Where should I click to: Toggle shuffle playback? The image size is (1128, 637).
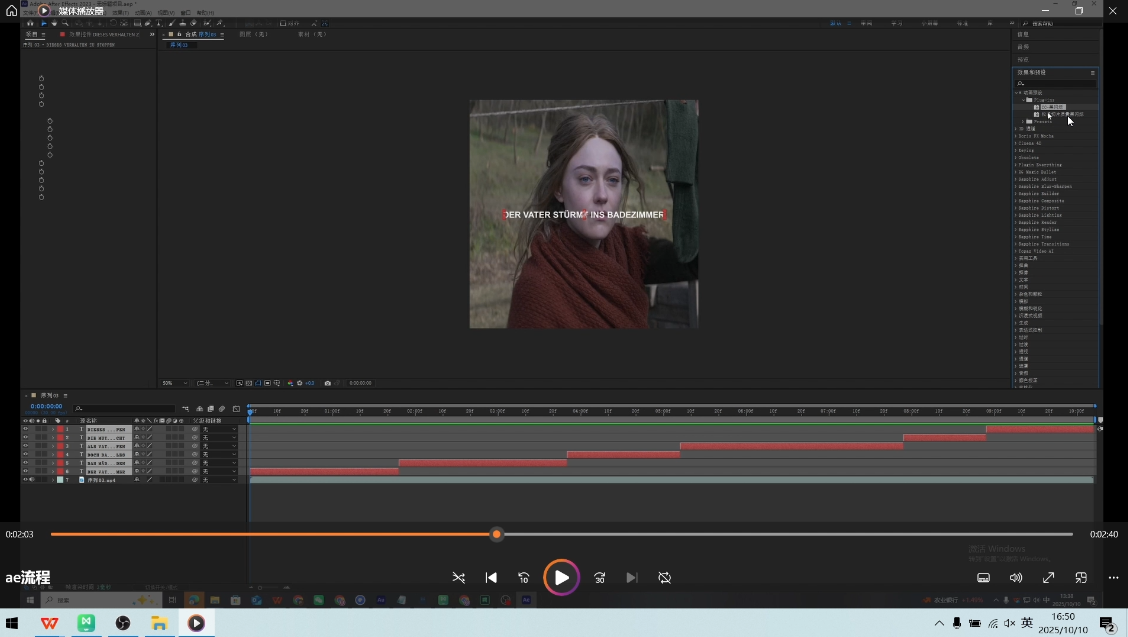[x=458, y=578]
